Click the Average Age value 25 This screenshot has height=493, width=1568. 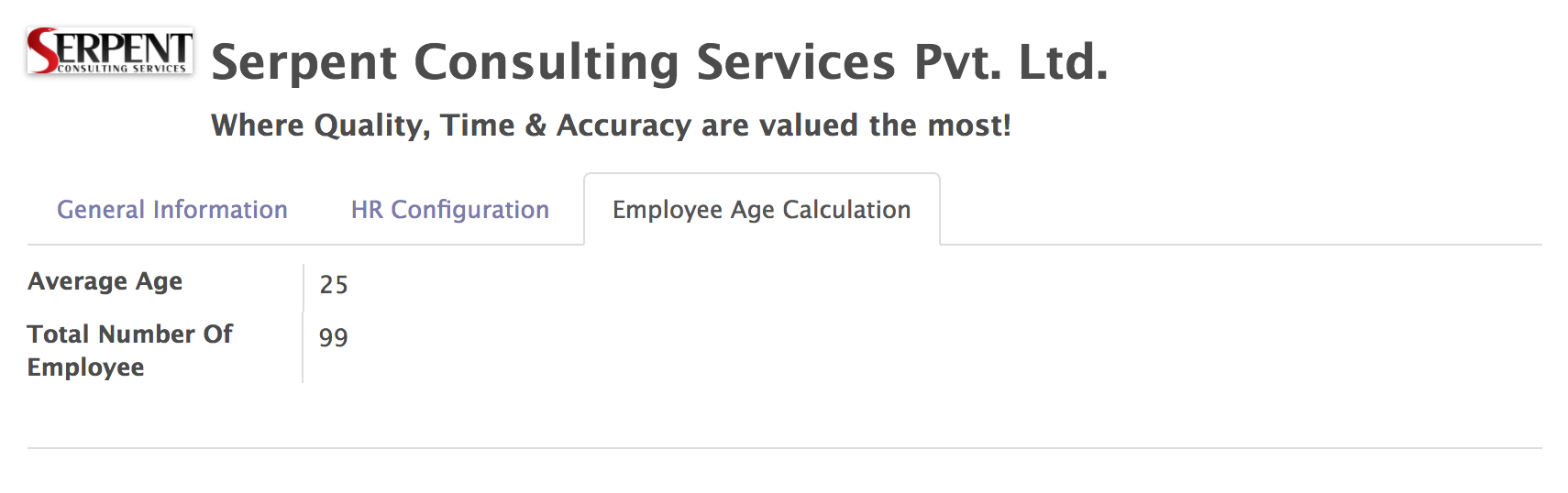(334, 285)
